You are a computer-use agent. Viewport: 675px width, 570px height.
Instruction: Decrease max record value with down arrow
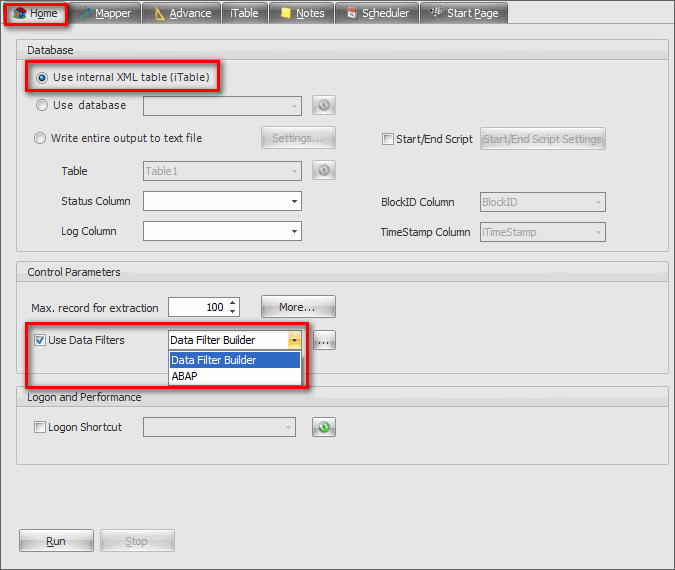tap(232, 311)
